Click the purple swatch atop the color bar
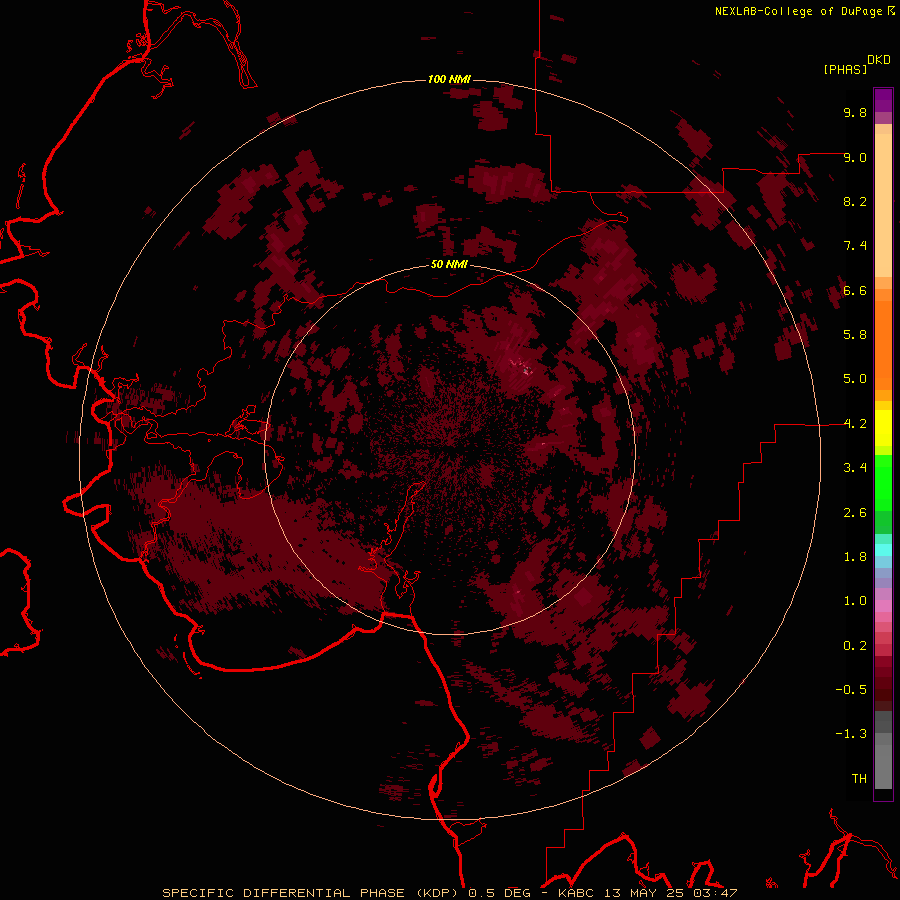 pos(883,100)
